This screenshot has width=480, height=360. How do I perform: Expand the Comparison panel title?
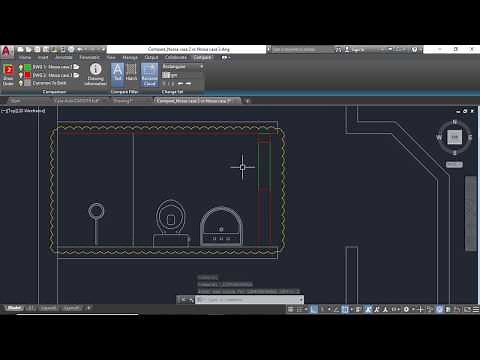[55, 92]
